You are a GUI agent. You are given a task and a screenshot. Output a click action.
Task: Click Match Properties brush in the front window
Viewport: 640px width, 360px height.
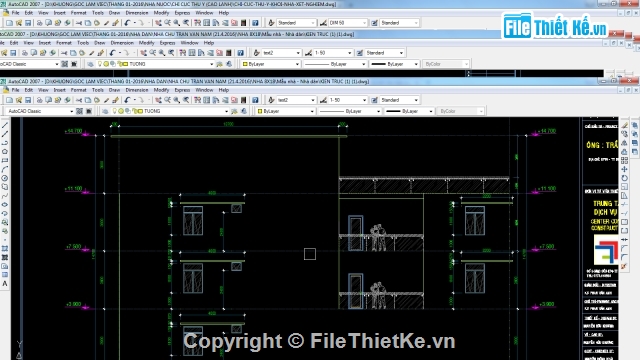(116, 100)
